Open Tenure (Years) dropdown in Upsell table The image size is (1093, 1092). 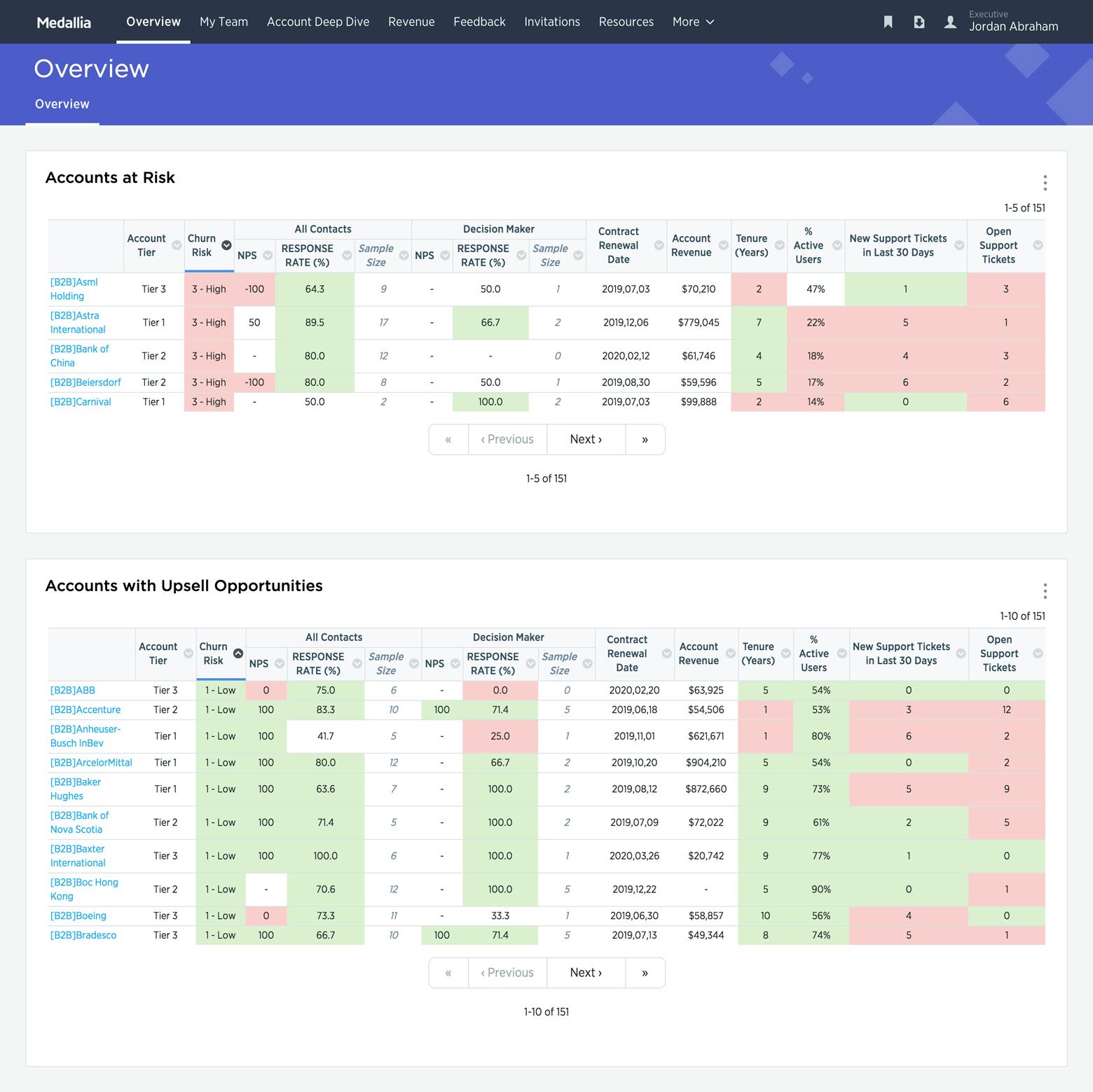coord(785,654)
